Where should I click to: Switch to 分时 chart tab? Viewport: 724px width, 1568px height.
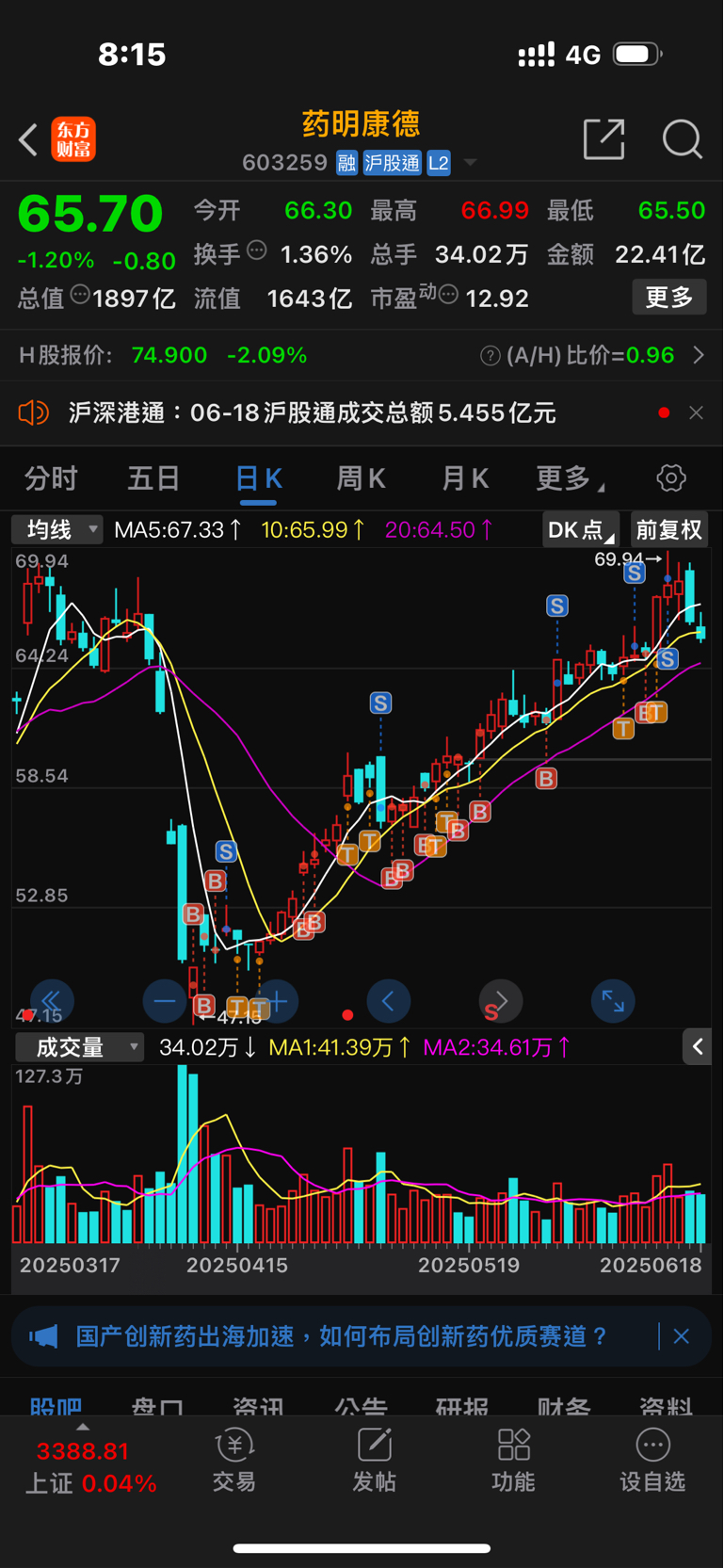coord(51,478)
